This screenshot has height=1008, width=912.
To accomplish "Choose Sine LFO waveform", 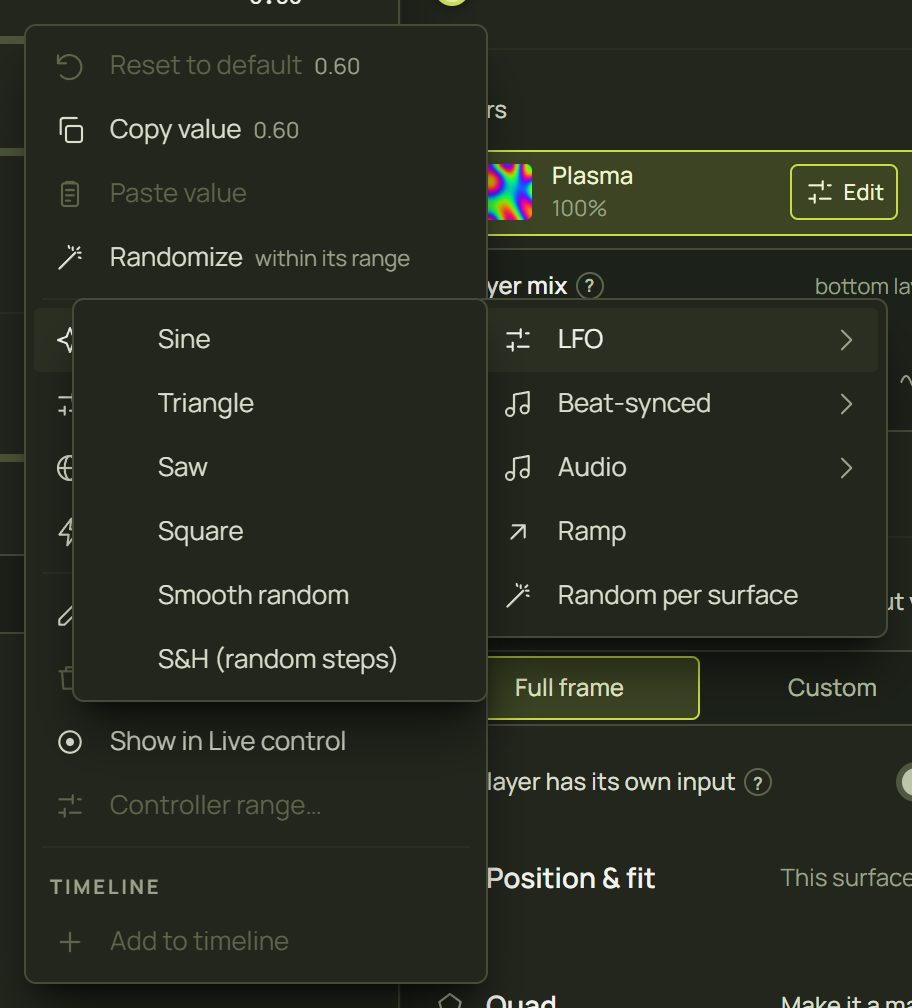I will (x=280, y=339).
